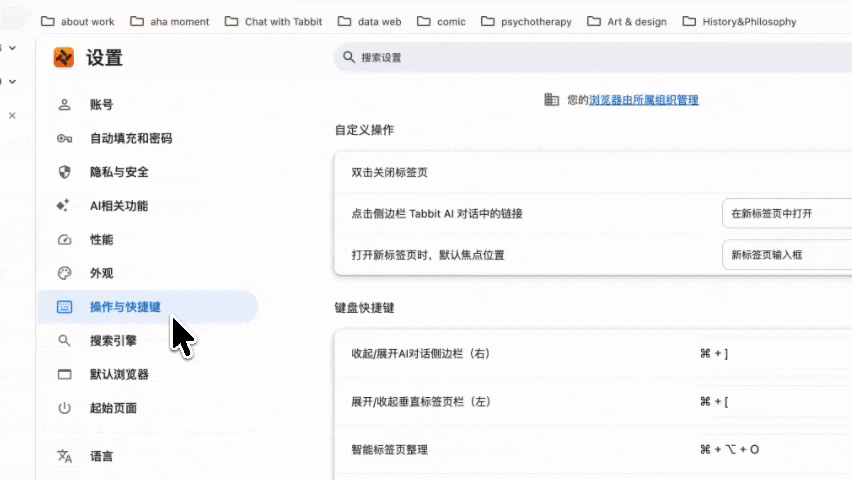This screenshot has width=852, height=480.
Task: Close the left panel with the X icon
Action: click(x=12, y=115)
